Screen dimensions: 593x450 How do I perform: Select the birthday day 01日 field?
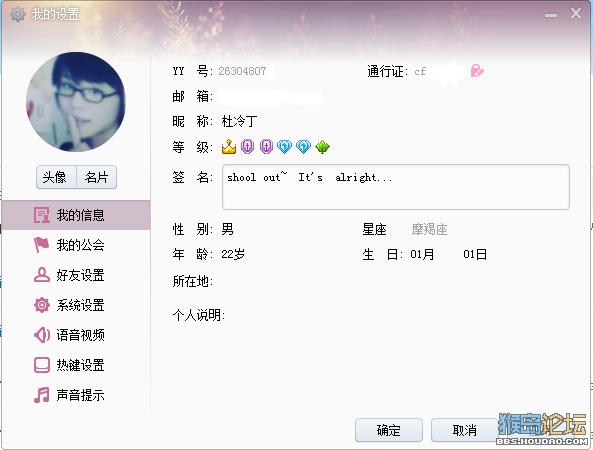coord(475,254)
